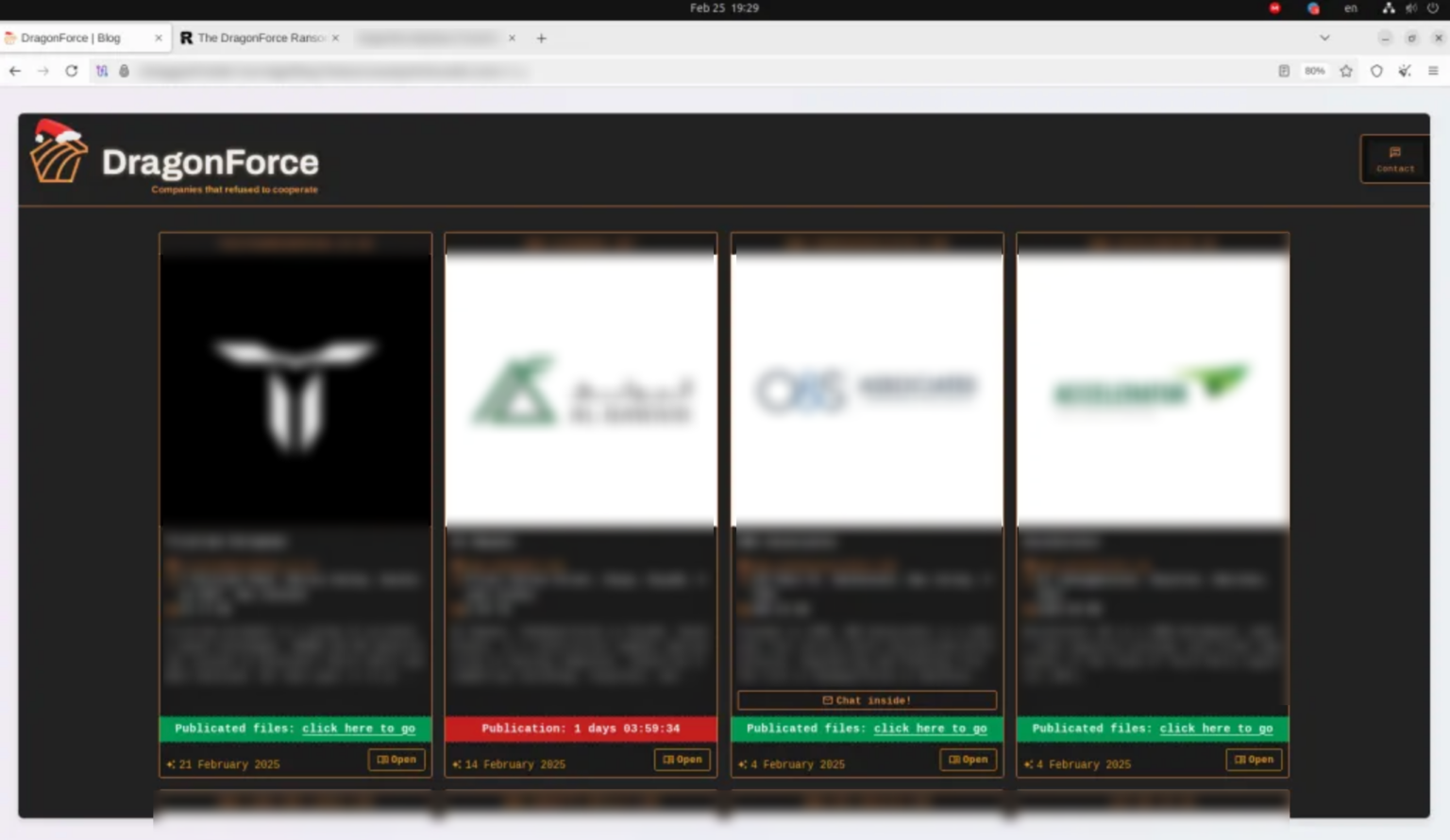Toggle the forward navigation arrow
Screen dimensions: 1450x840
coord(43,70)
